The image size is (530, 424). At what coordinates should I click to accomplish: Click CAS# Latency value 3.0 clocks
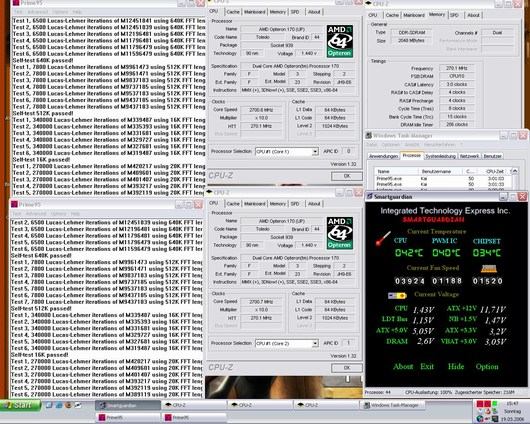[457, 84]
